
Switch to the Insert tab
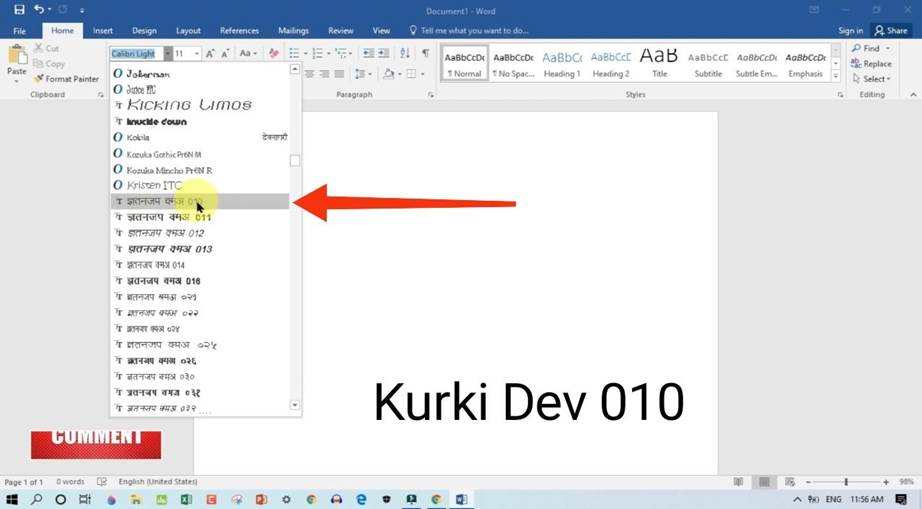point(103,31)
